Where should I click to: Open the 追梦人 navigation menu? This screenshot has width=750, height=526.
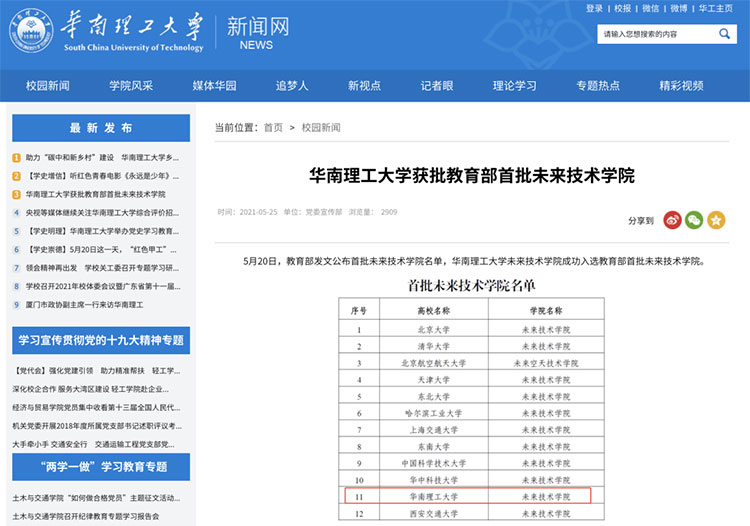[292, 86]
